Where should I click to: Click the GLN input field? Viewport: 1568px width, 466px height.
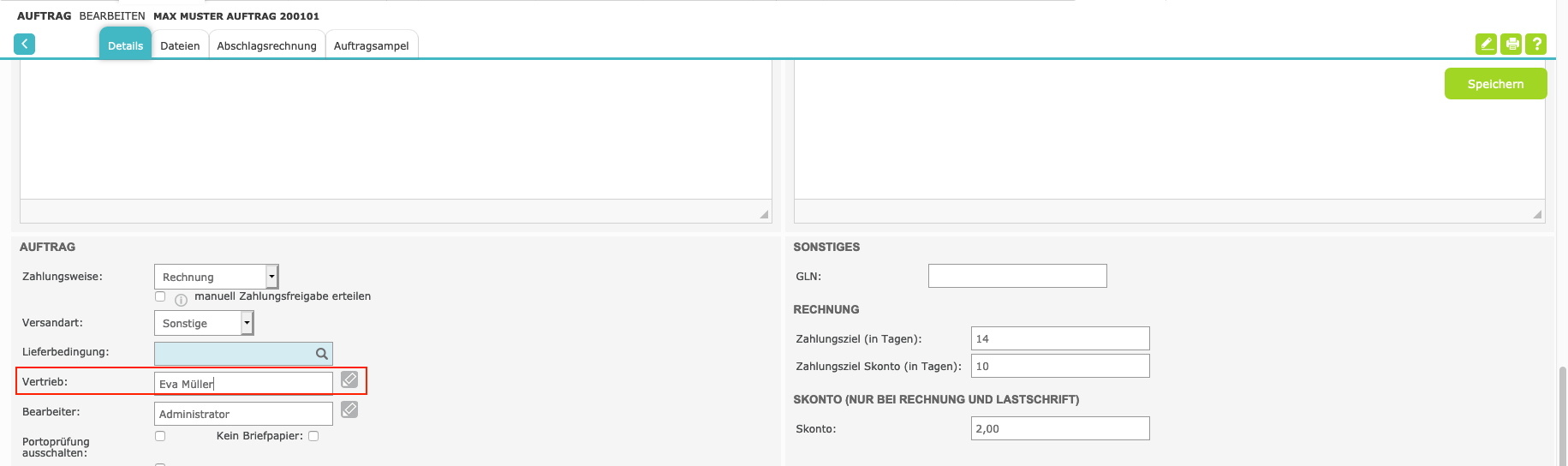pos(1017,276)
